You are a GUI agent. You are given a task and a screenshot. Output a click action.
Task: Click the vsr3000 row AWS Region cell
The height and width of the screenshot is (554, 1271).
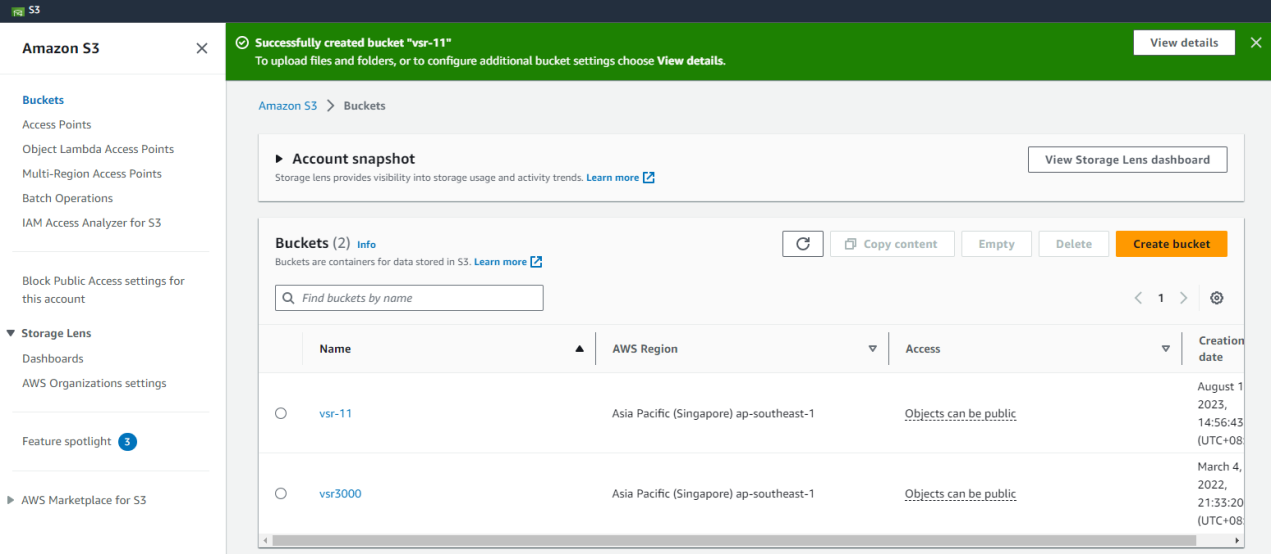click(x=741, y=493)
